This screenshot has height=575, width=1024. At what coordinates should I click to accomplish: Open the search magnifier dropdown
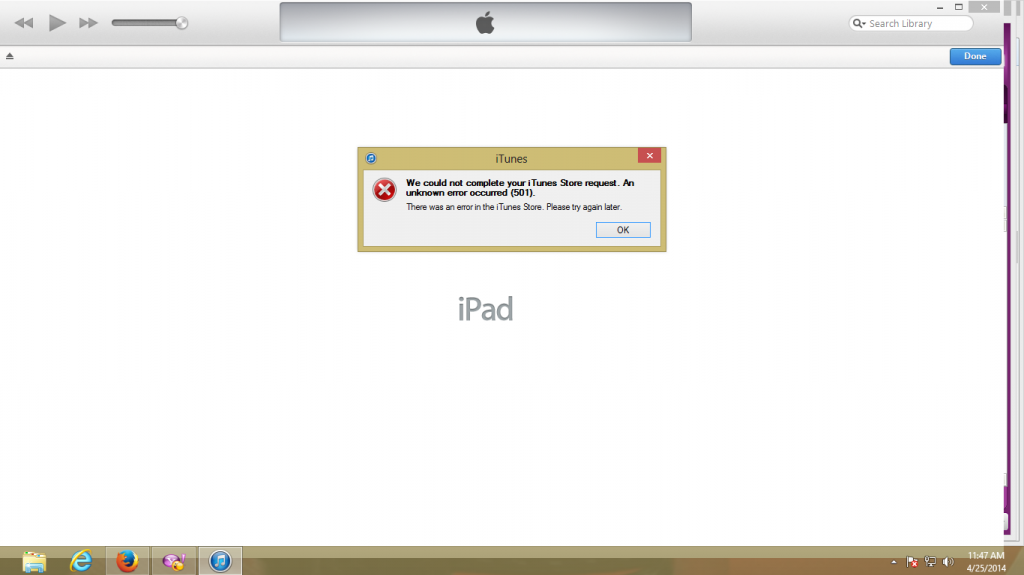859,24
